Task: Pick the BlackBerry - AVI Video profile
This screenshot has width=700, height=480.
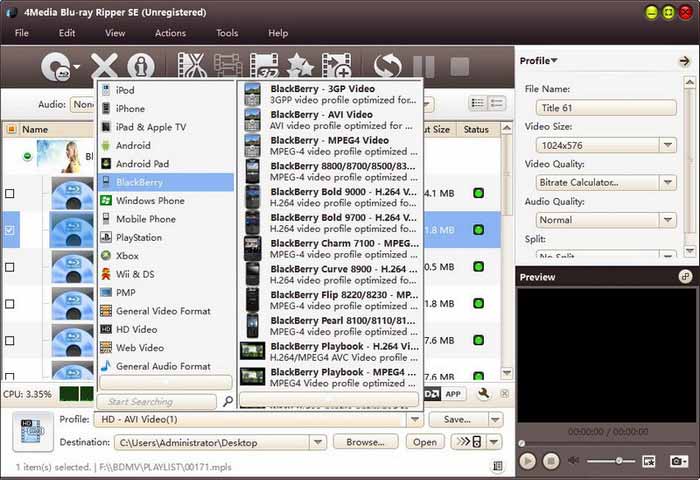Action: click(x=330, y=120)
